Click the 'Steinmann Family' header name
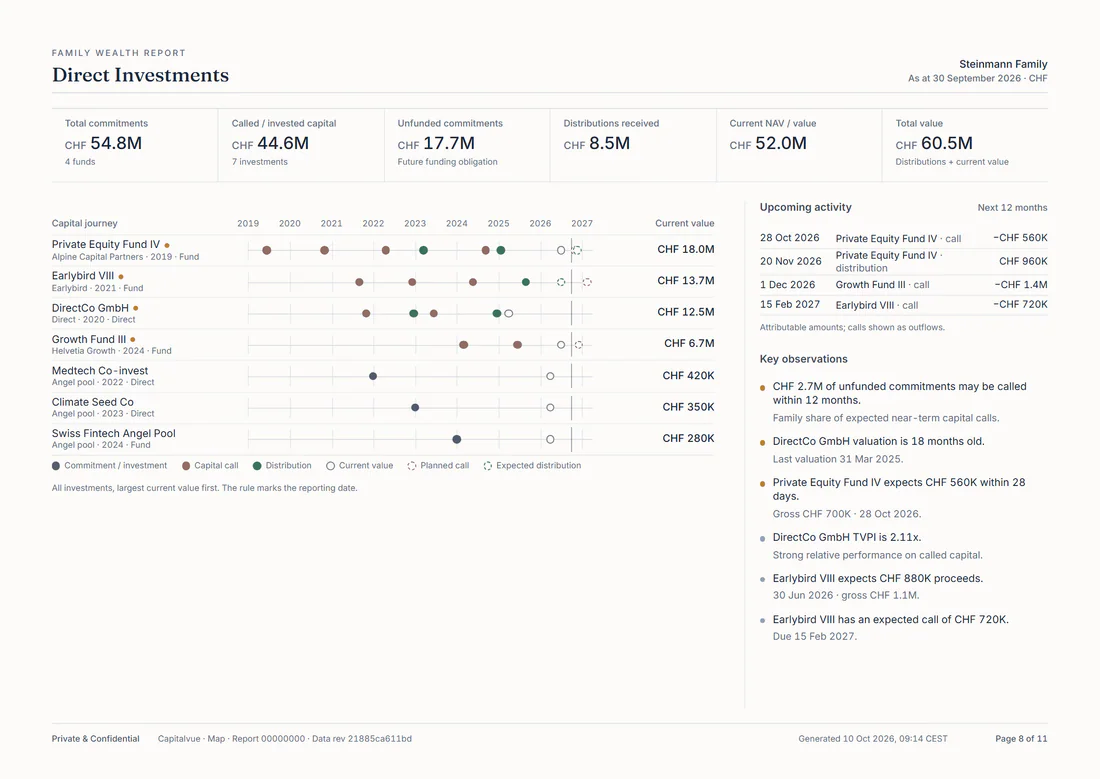Image resolution: width=1100 pixels, height=779 pixels. pyautogui.click(x=1003, y=64)
